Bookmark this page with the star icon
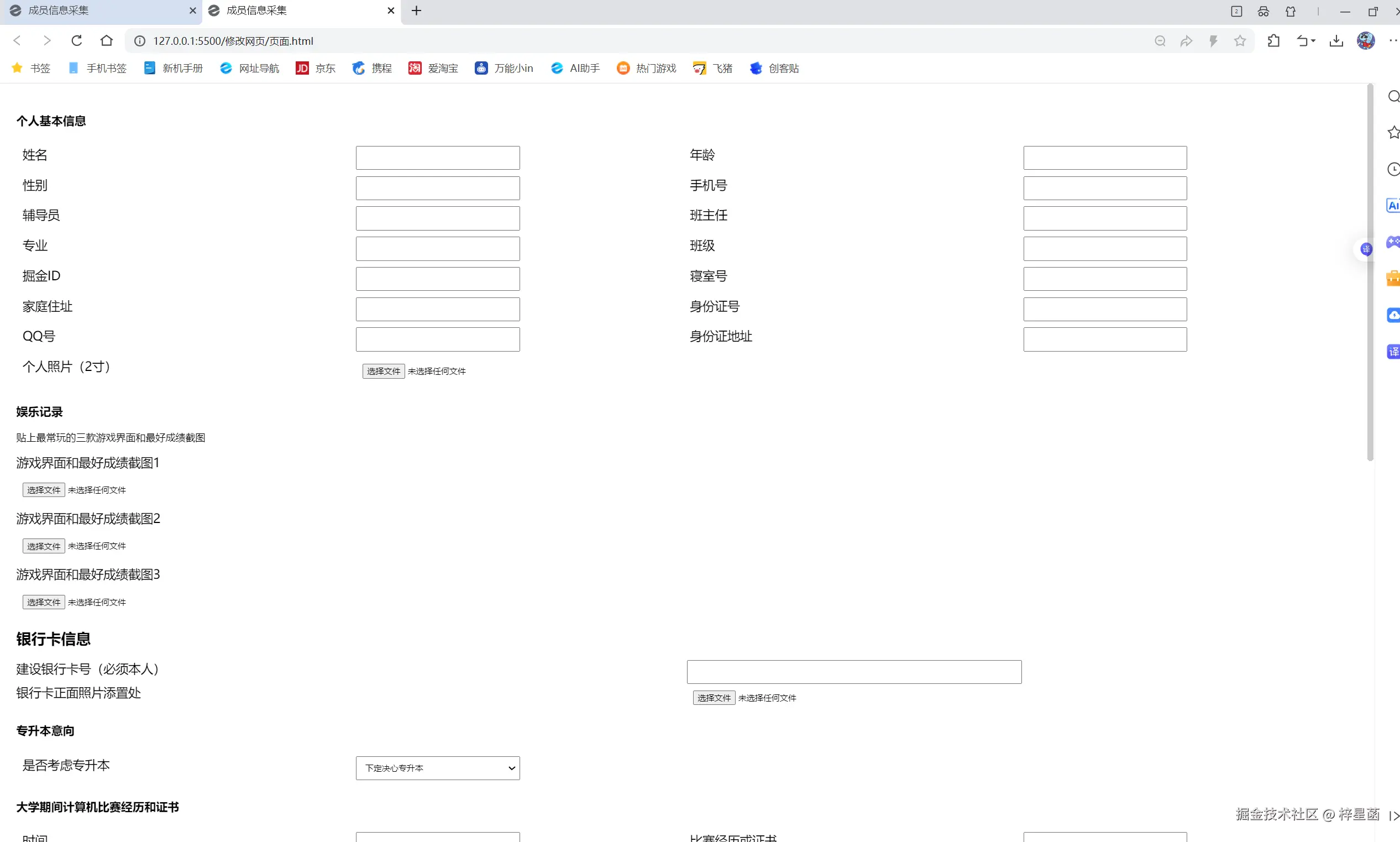The image size is (1400, 842). pos(1240,40)
